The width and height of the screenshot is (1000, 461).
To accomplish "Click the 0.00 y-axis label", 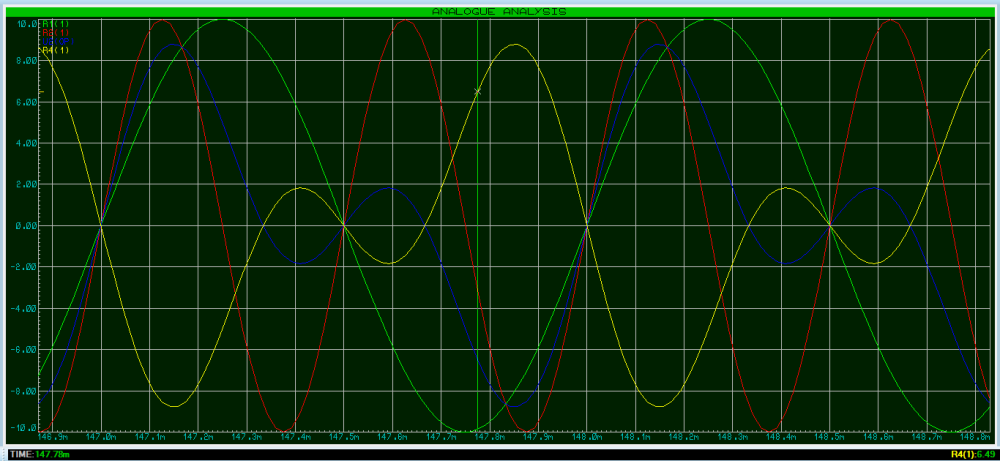I will pos(25,226).
